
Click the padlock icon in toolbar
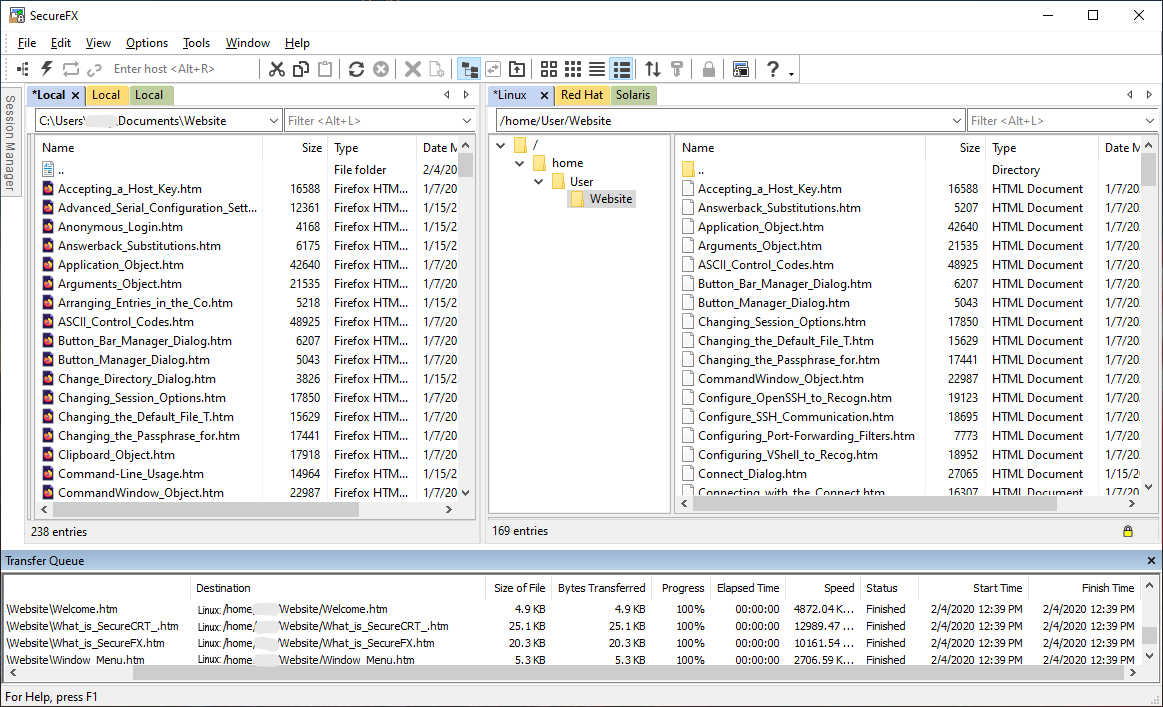(709, 69)
